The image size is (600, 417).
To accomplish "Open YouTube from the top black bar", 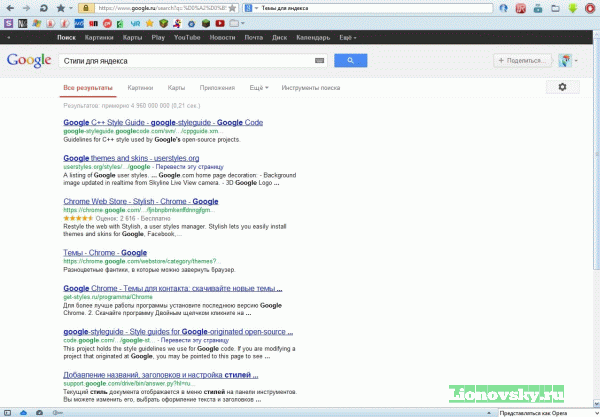I will [186, 36].
